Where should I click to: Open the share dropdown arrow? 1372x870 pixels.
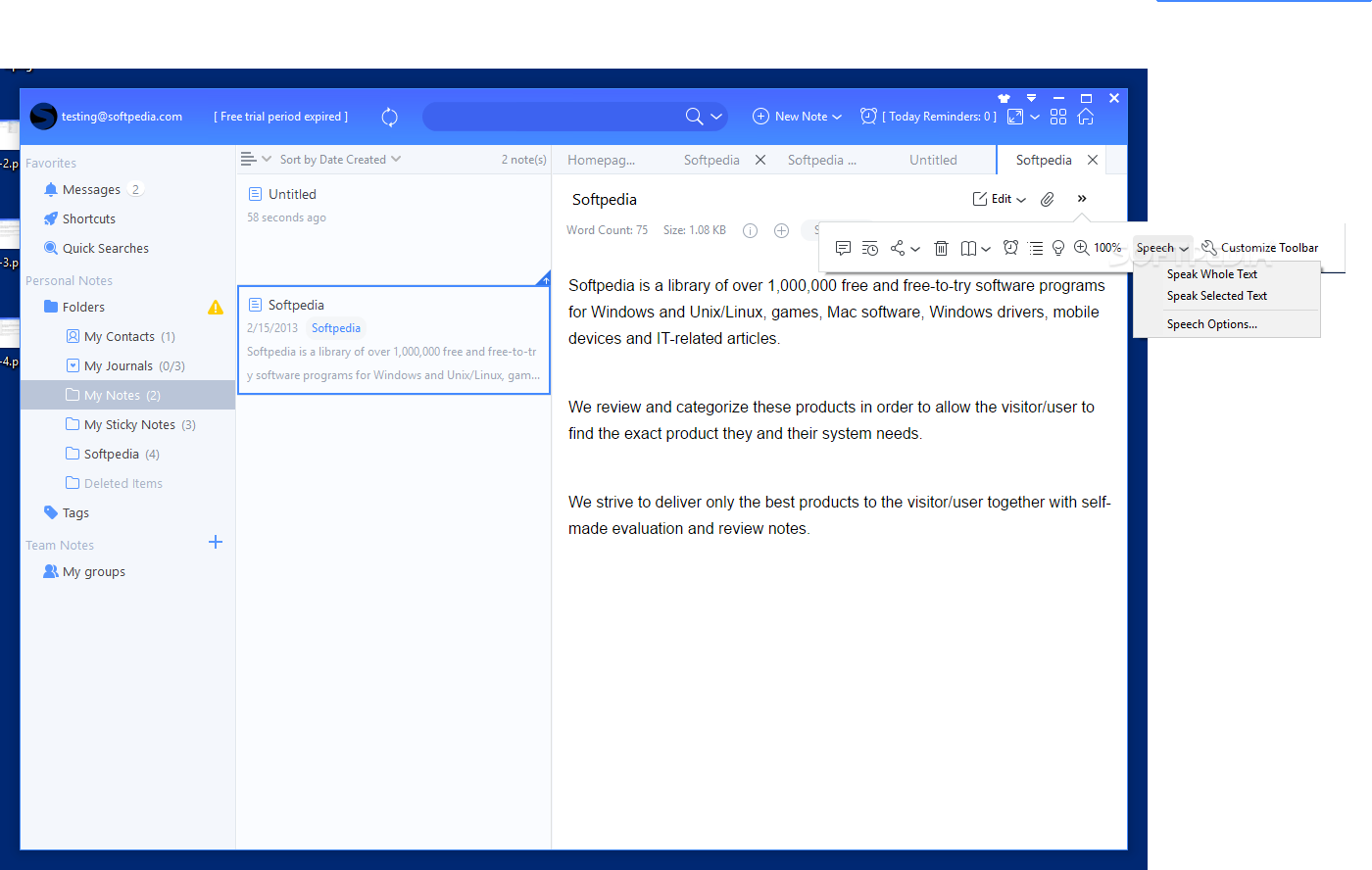915,249
